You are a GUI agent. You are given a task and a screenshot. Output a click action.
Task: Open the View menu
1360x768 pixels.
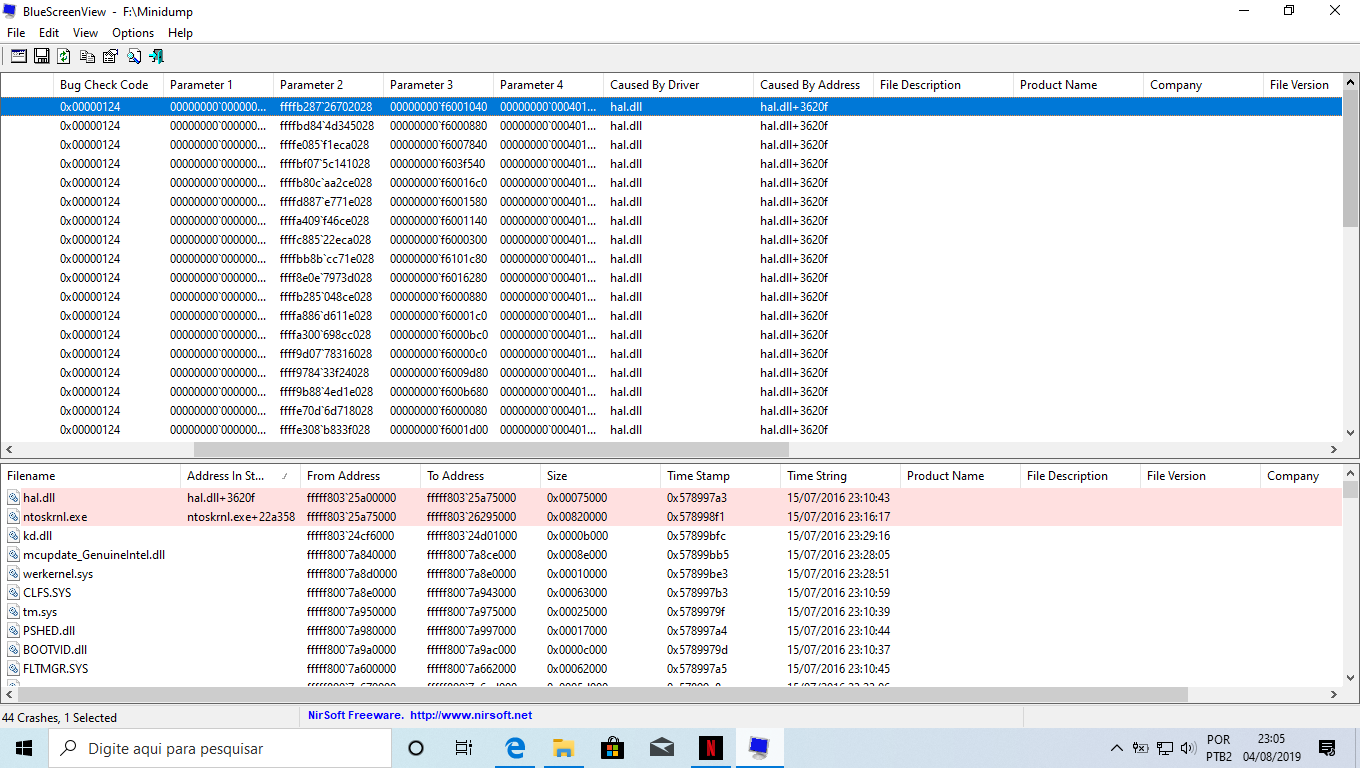coord(86,33)
